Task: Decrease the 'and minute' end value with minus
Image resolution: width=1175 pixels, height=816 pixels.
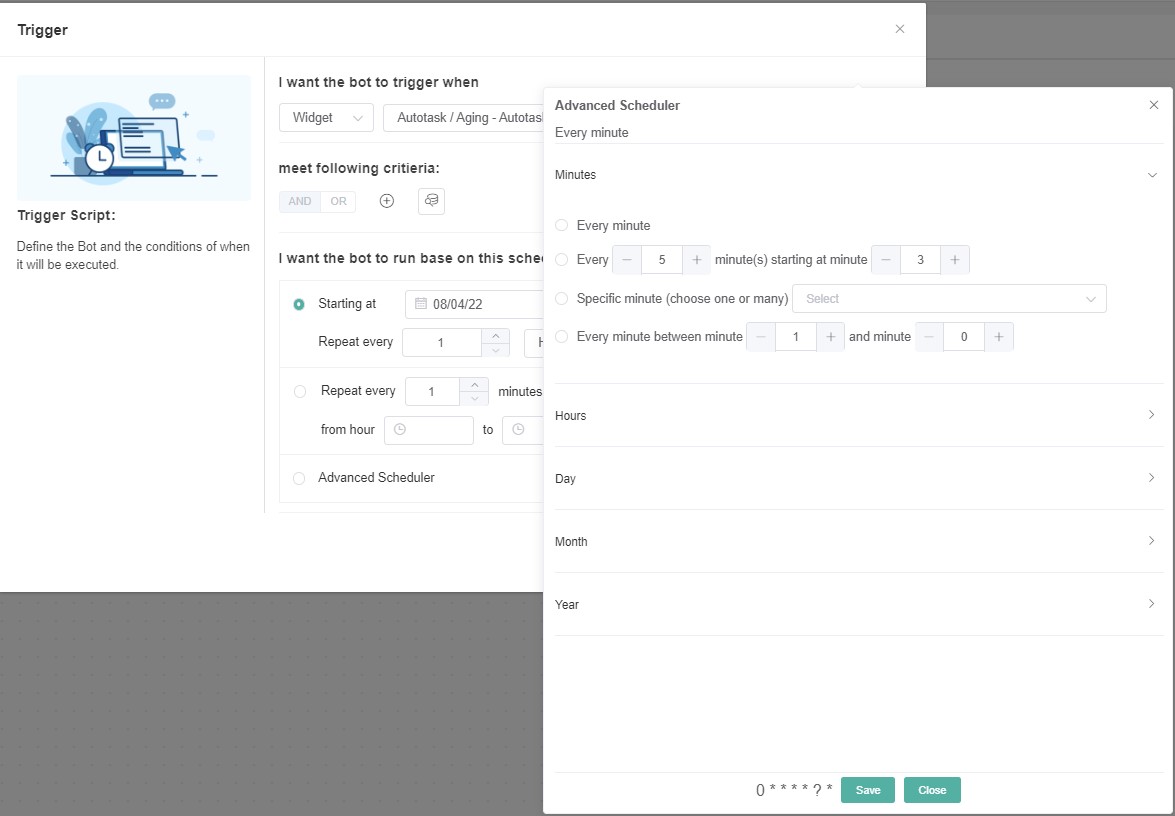Action: coord(930,337)
